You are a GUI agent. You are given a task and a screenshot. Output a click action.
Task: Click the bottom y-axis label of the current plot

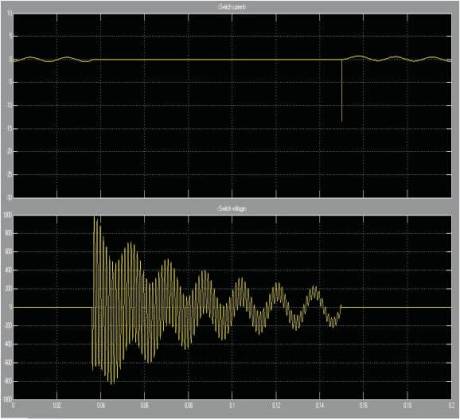click(10, 197)
